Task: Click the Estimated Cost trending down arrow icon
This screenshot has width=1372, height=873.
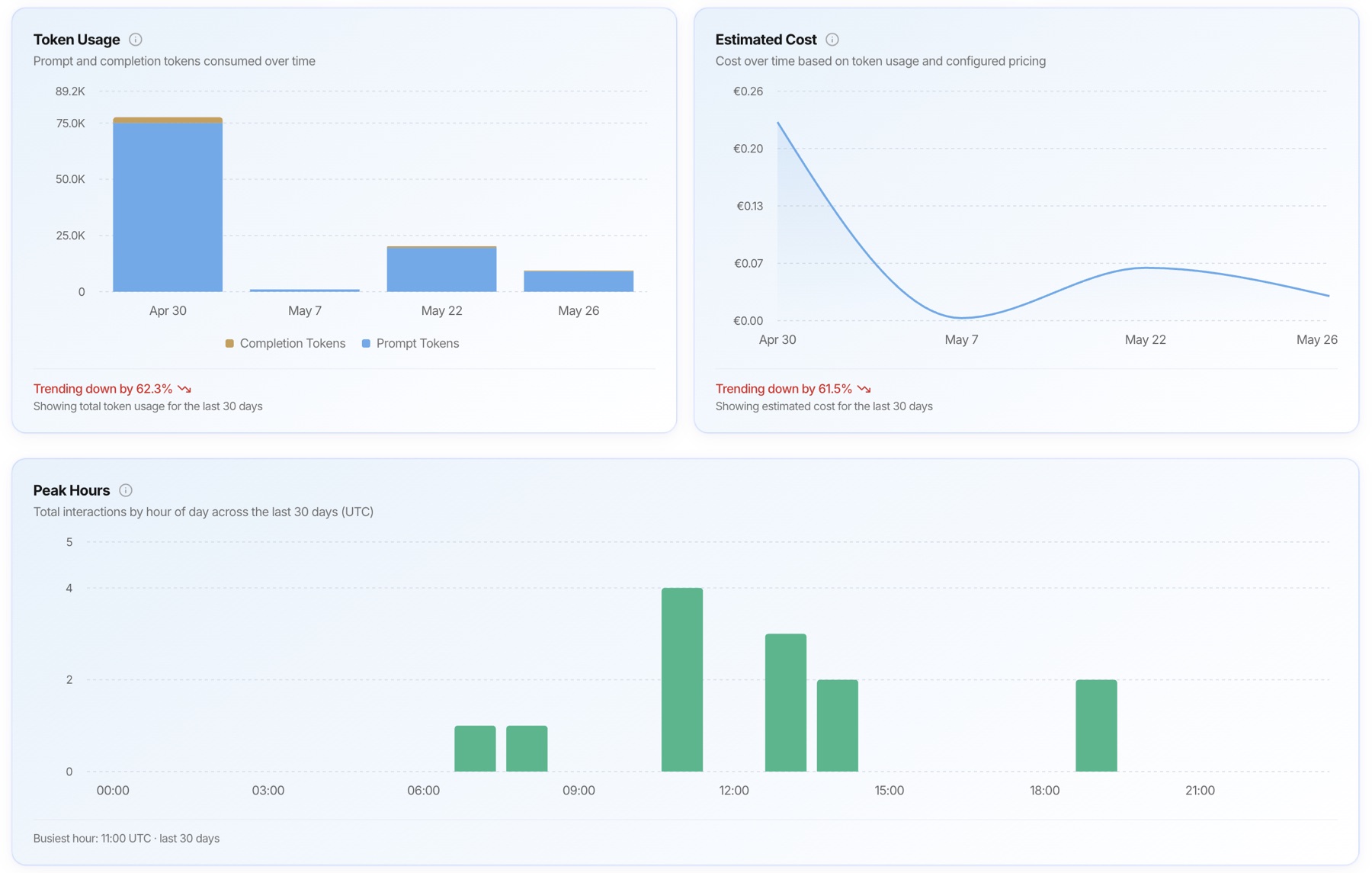Action: (x=864, y=389)
